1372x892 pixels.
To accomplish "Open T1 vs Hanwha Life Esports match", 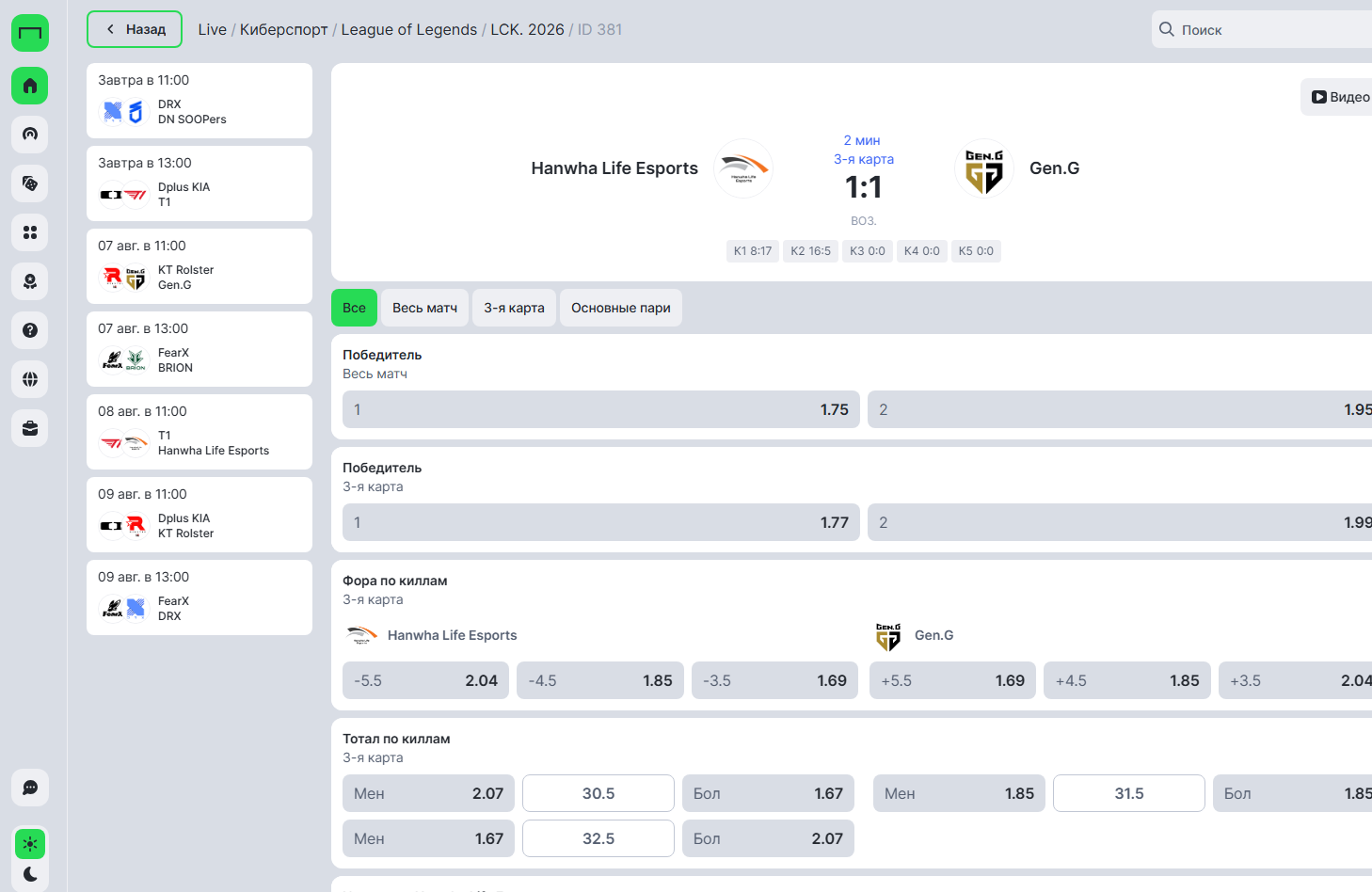I will click(x=199, y=432).
